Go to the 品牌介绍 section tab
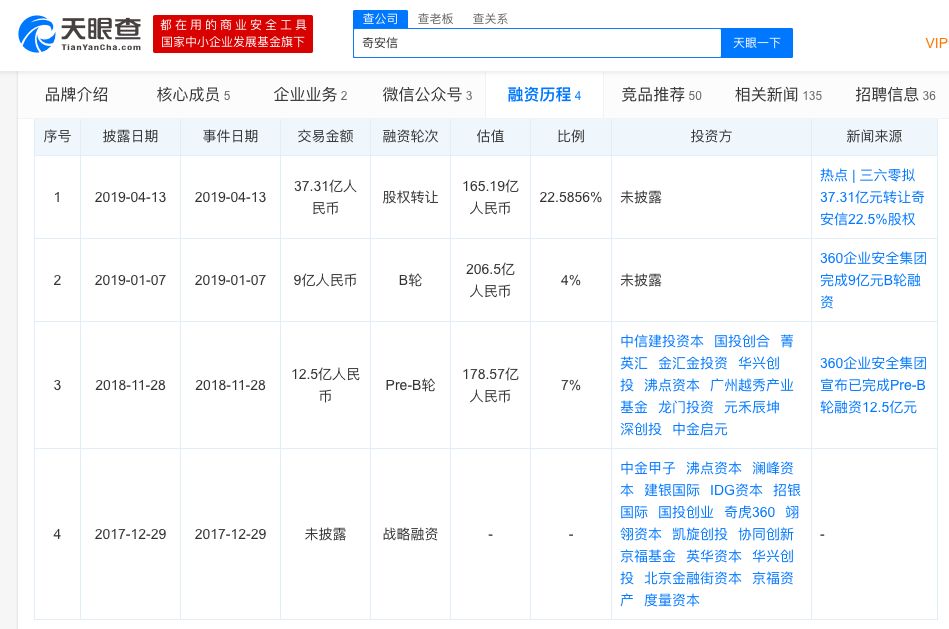 coord(76,95)
